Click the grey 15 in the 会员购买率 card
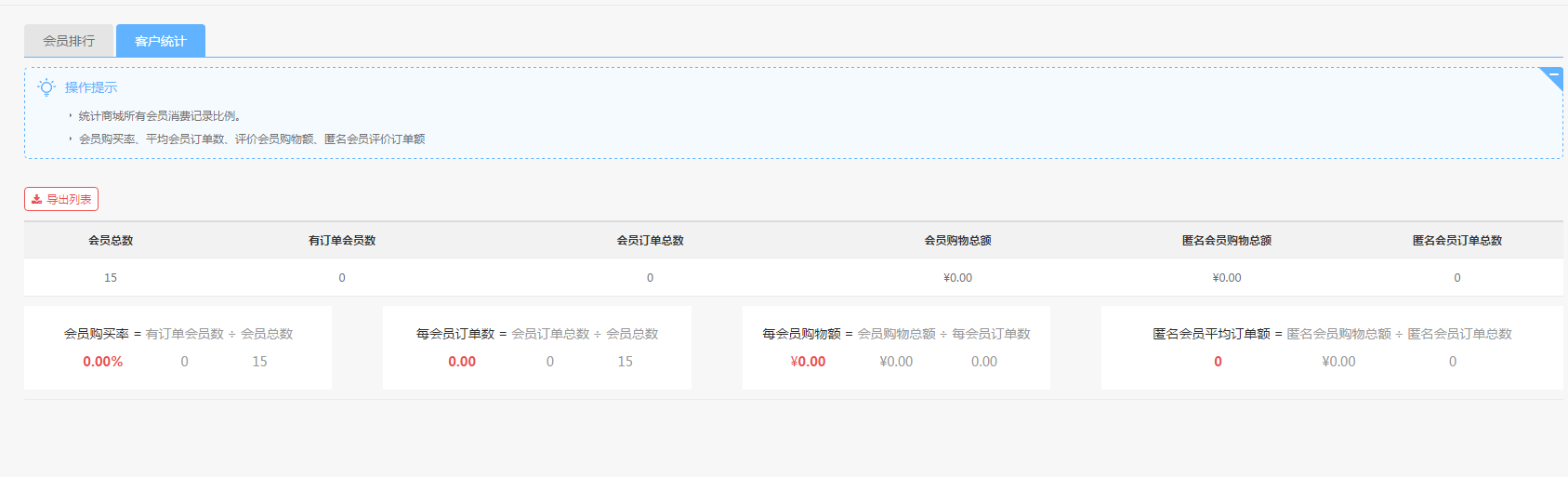This screenshot has height=477, width=1568. 259,362
